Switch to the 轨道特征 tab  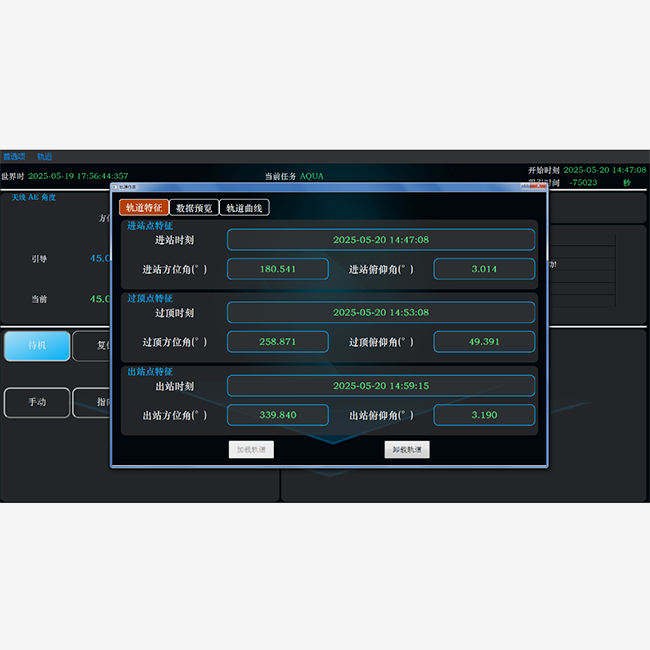(x=144, y=208)
